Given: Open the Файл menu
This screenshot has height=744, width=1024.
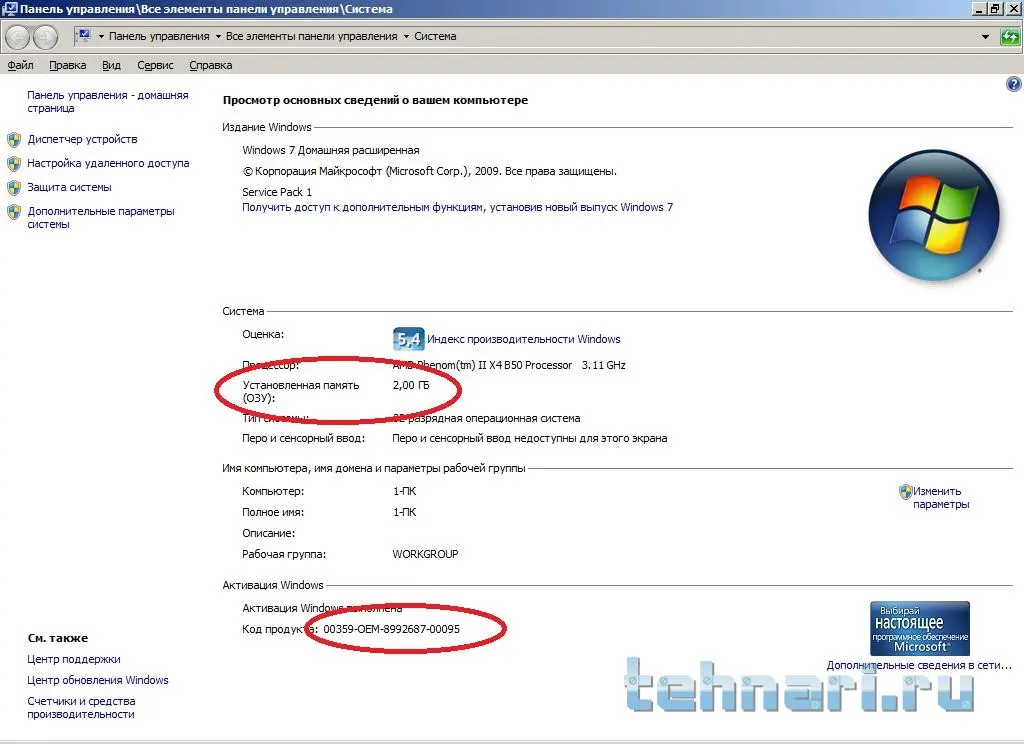Looking at the screenshot, I should coord(20,65).
